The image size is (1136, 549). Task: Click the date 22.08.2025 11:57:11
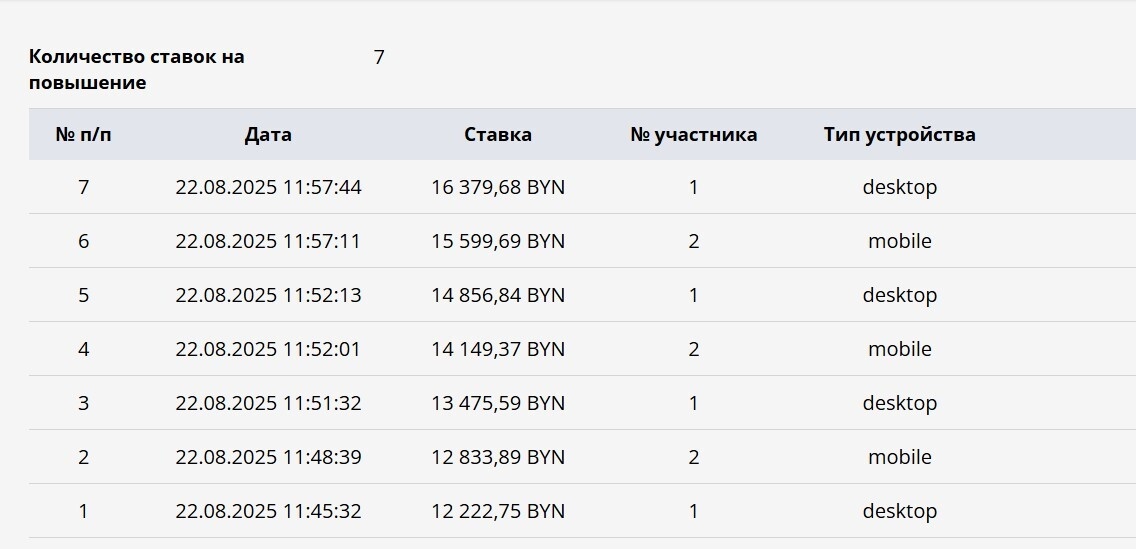tap(268, 241)
